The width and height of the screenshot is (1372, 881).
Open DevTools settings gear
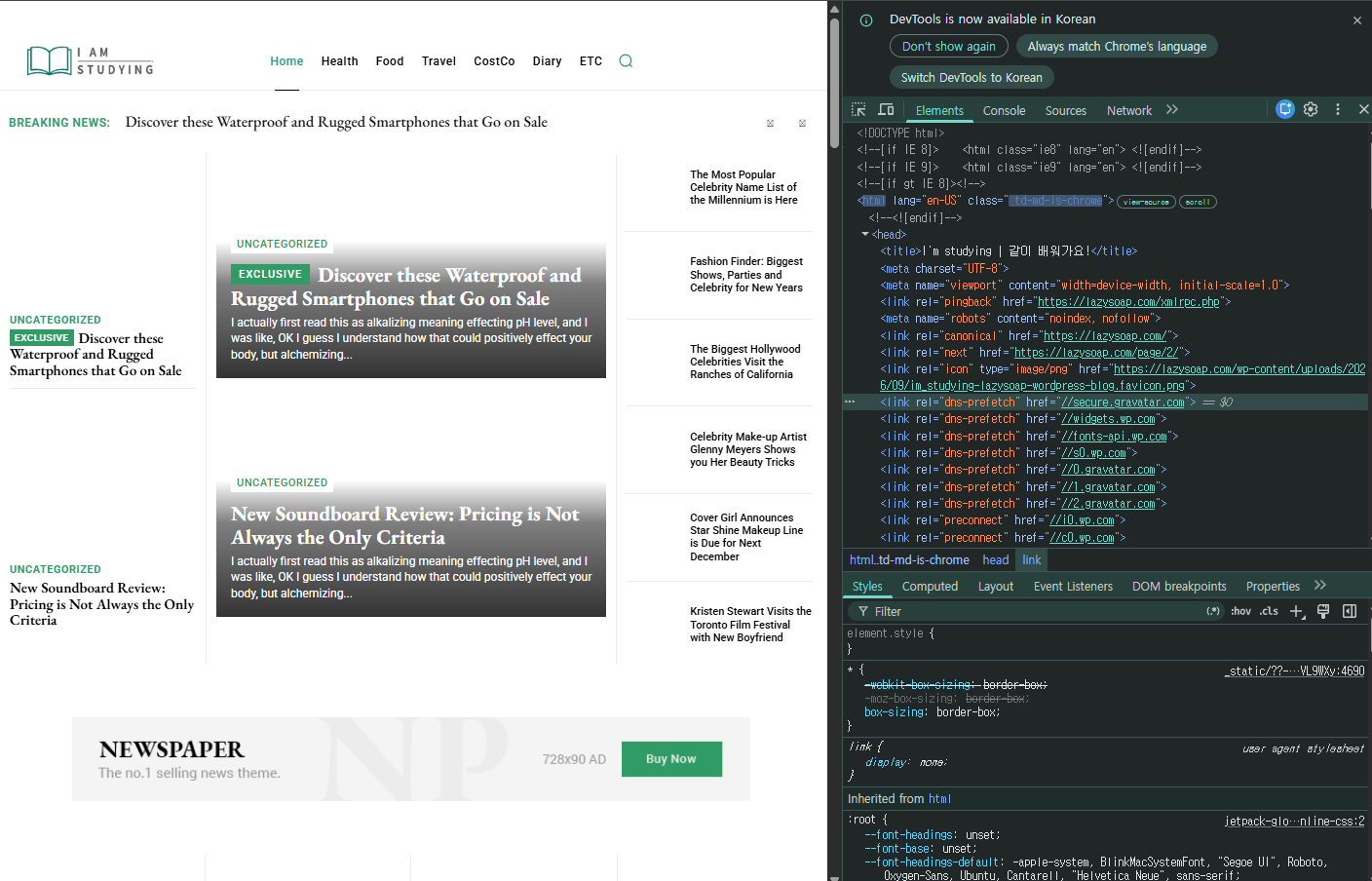click(1311, 109)
